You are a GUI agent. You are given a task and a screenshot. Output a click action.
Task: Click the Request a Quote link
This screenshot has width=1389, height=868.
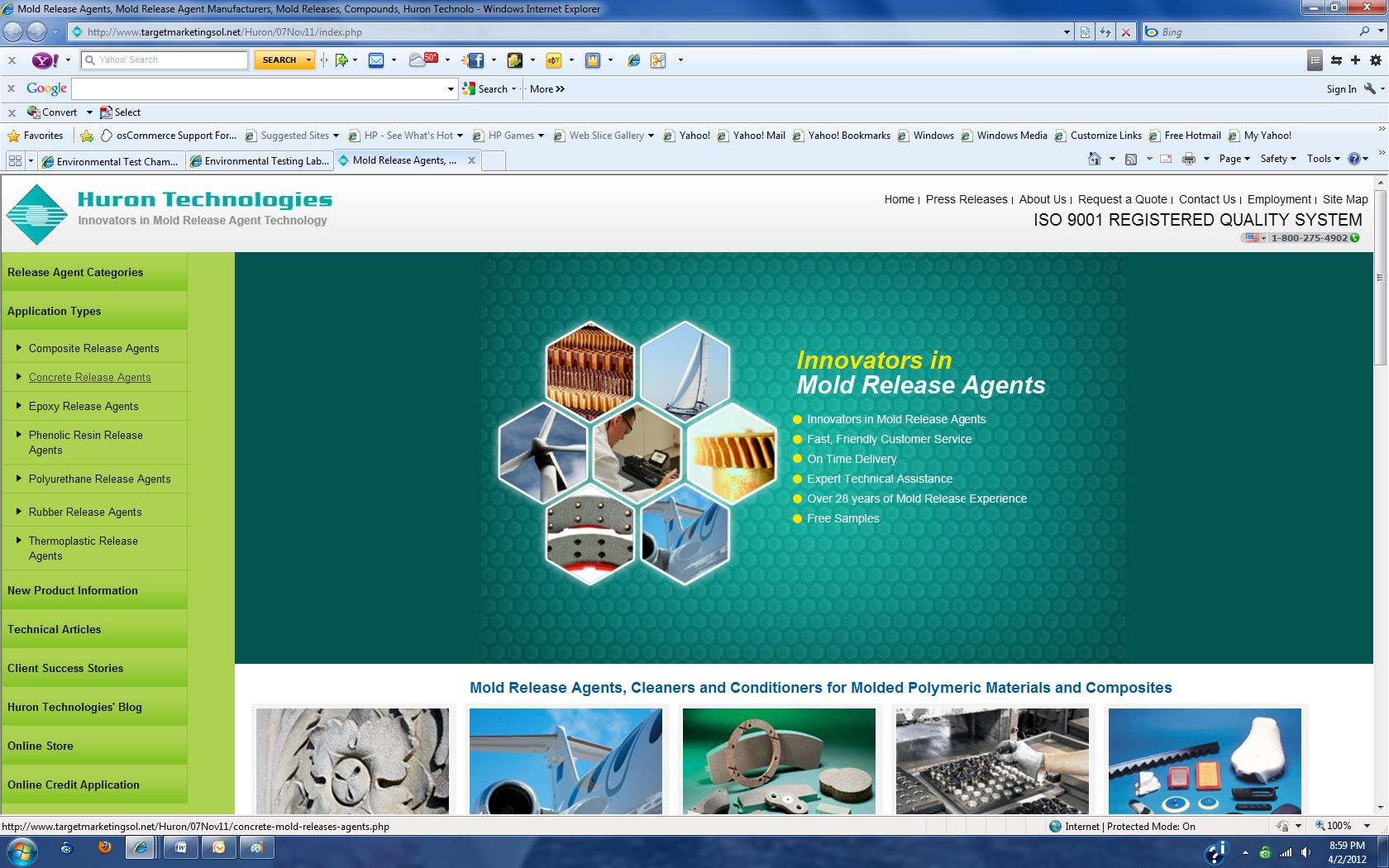pyautogui.click(x=1122, y=199)
